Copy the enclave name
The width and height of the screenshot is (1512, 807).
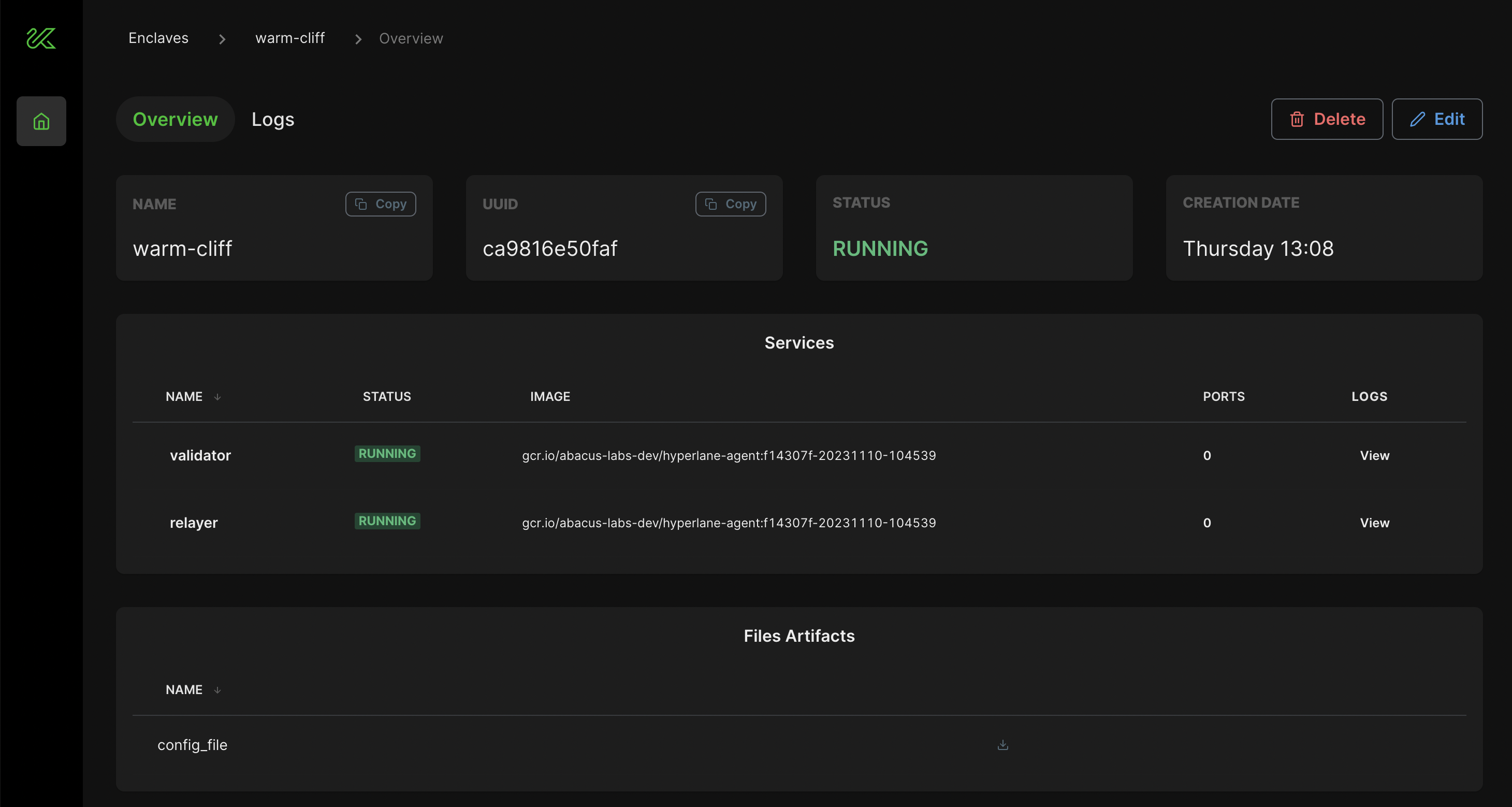pyautogui.click(x=381, y=204)
